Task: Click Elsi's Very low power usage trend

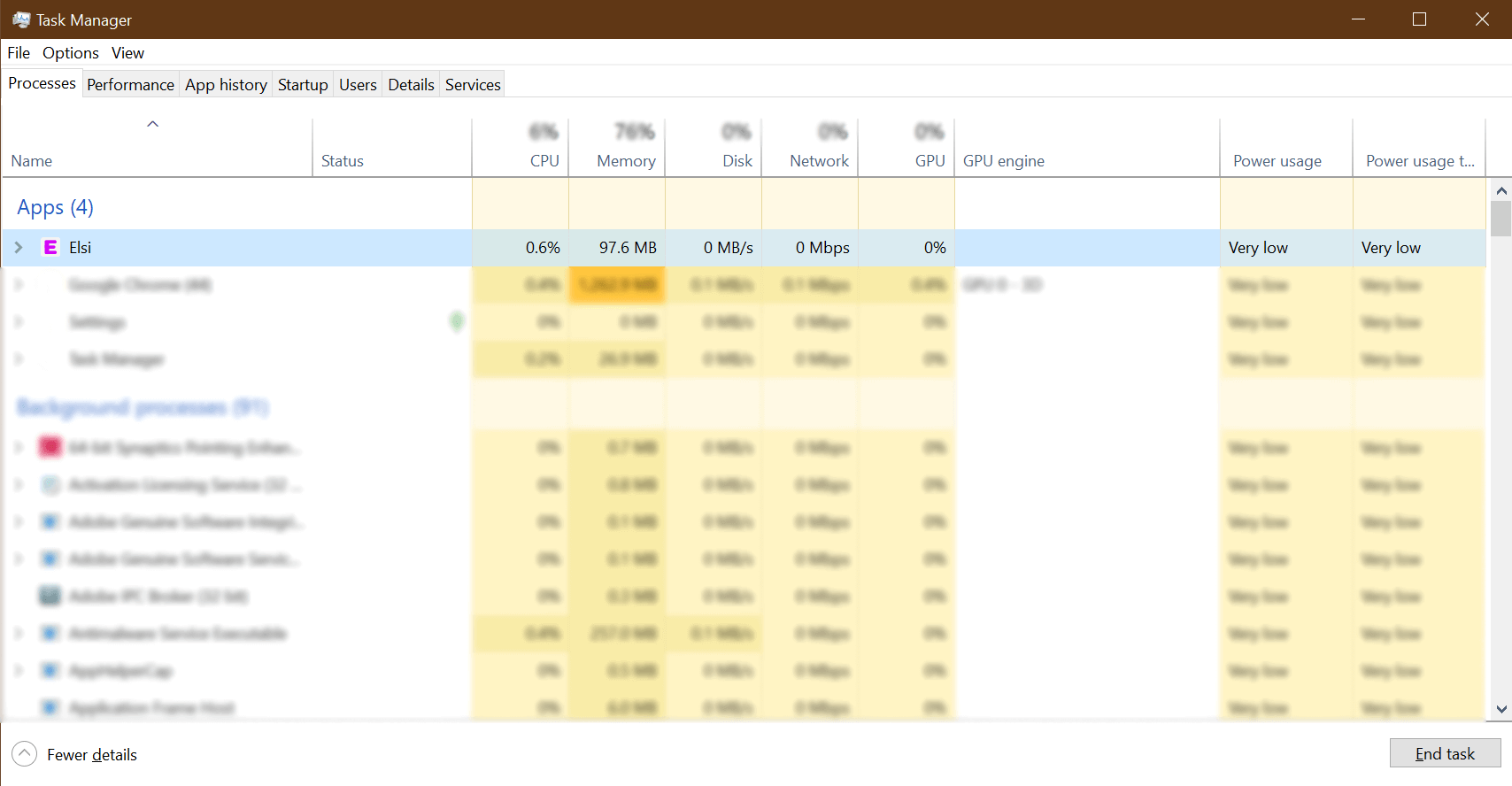Action: click(x=1391, y=248)
